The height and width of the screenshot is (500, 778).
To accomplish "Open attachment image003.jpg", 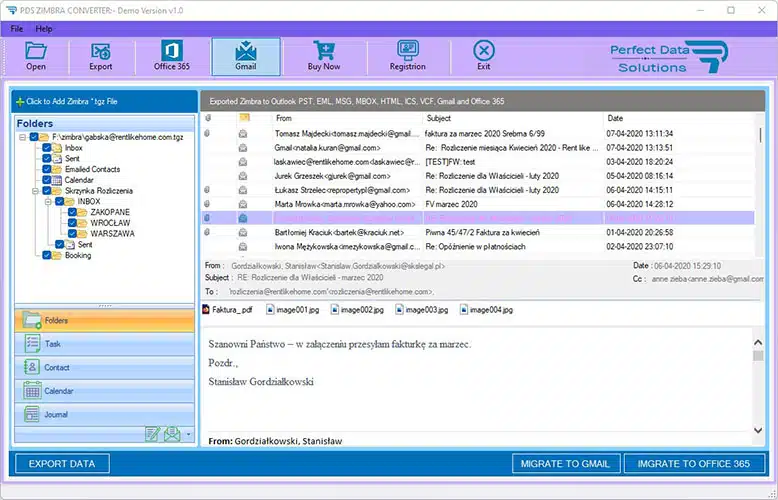I will 422,310.
